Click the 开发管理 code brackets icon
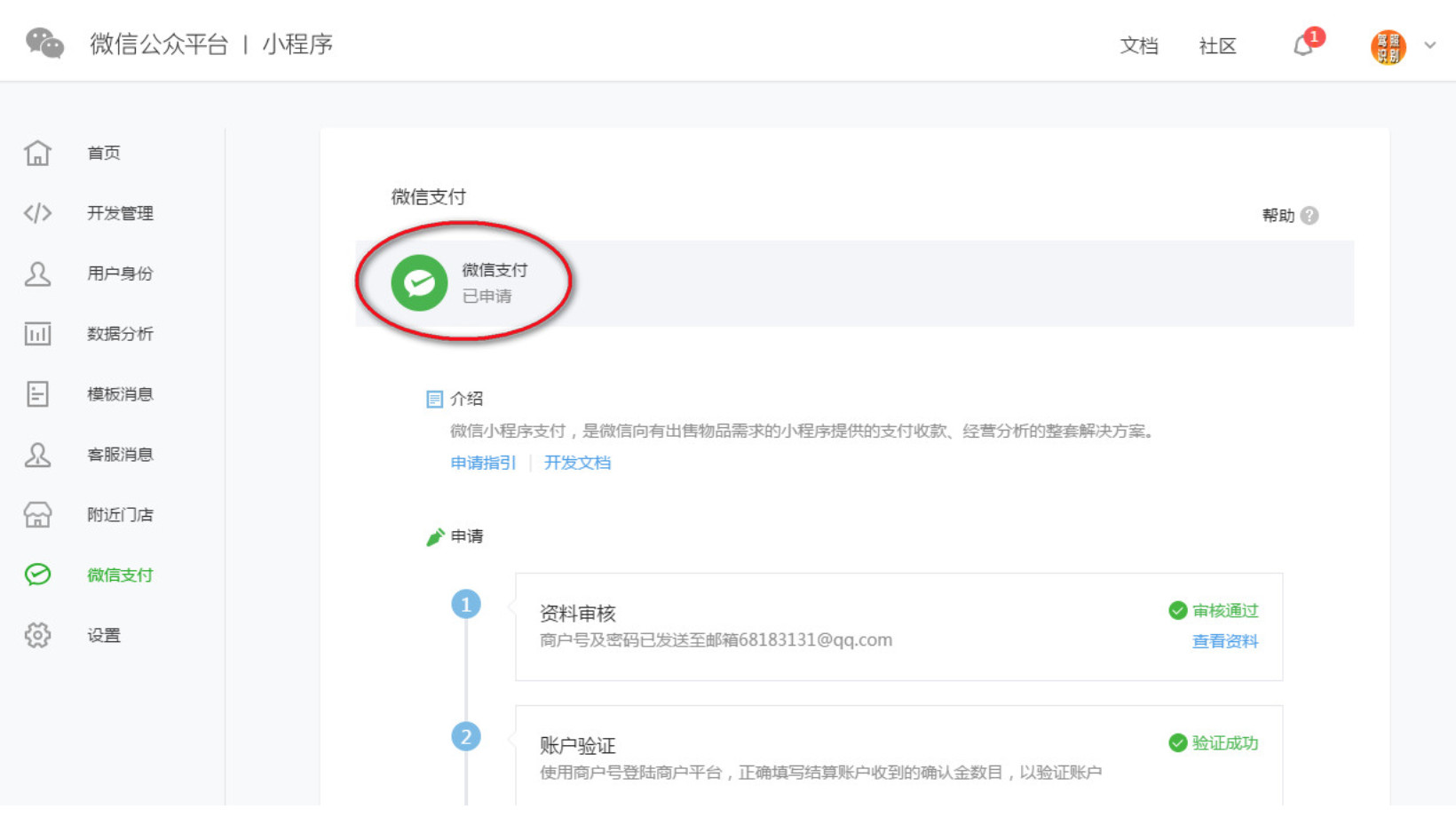Image resolution: width=1456 pixels, height=833 pixels. (x=37, y=213)
